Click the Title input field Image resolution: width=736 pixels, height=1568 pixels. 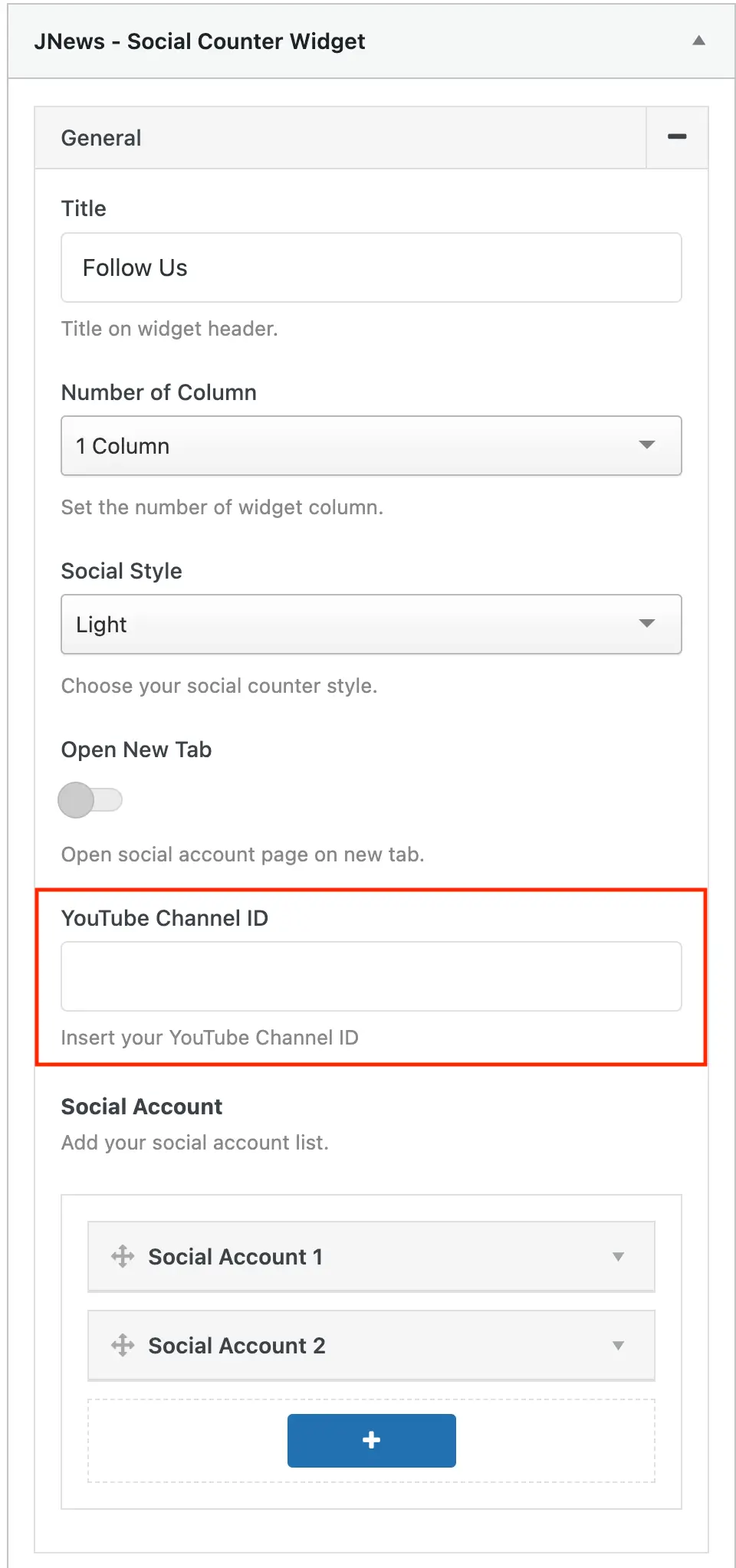pyautogui.click(x=371, y=267)
